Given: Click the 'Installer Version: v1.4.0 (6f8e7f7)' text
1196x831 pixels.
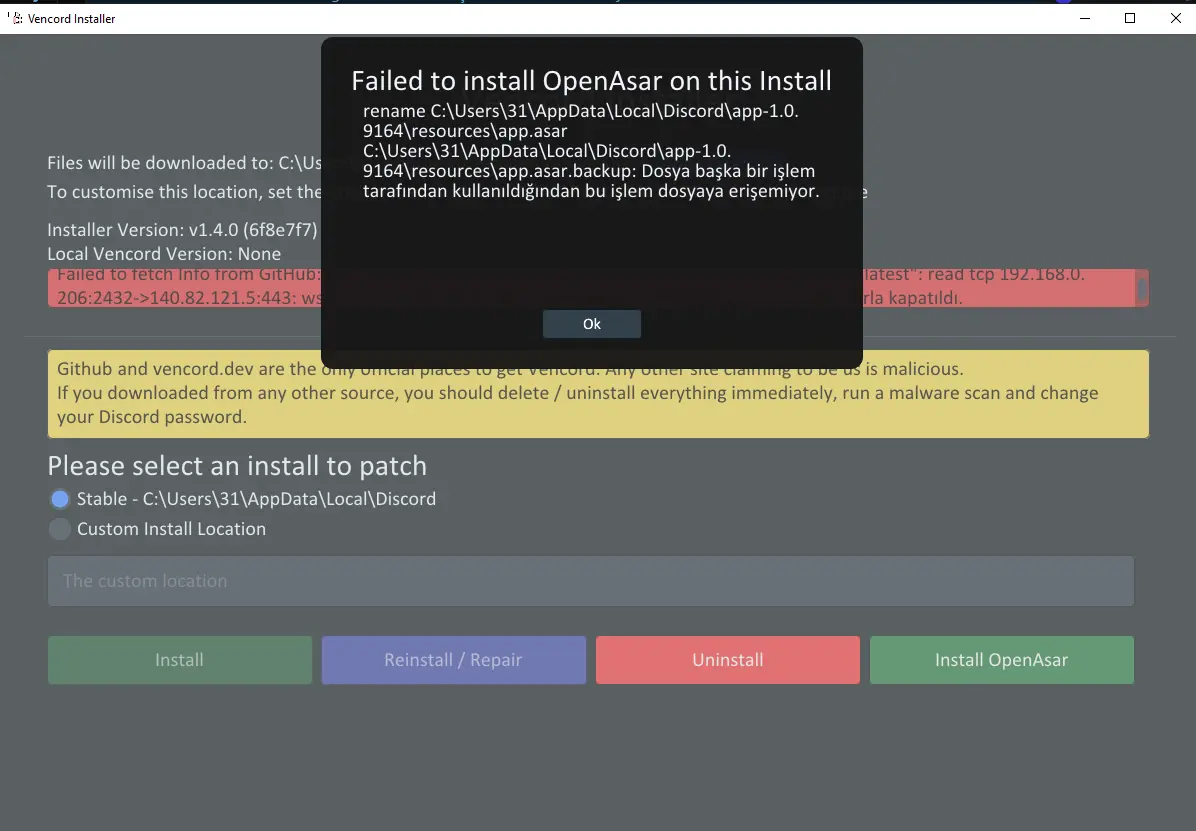Looking at the screenshot, I should click(182, 230).
